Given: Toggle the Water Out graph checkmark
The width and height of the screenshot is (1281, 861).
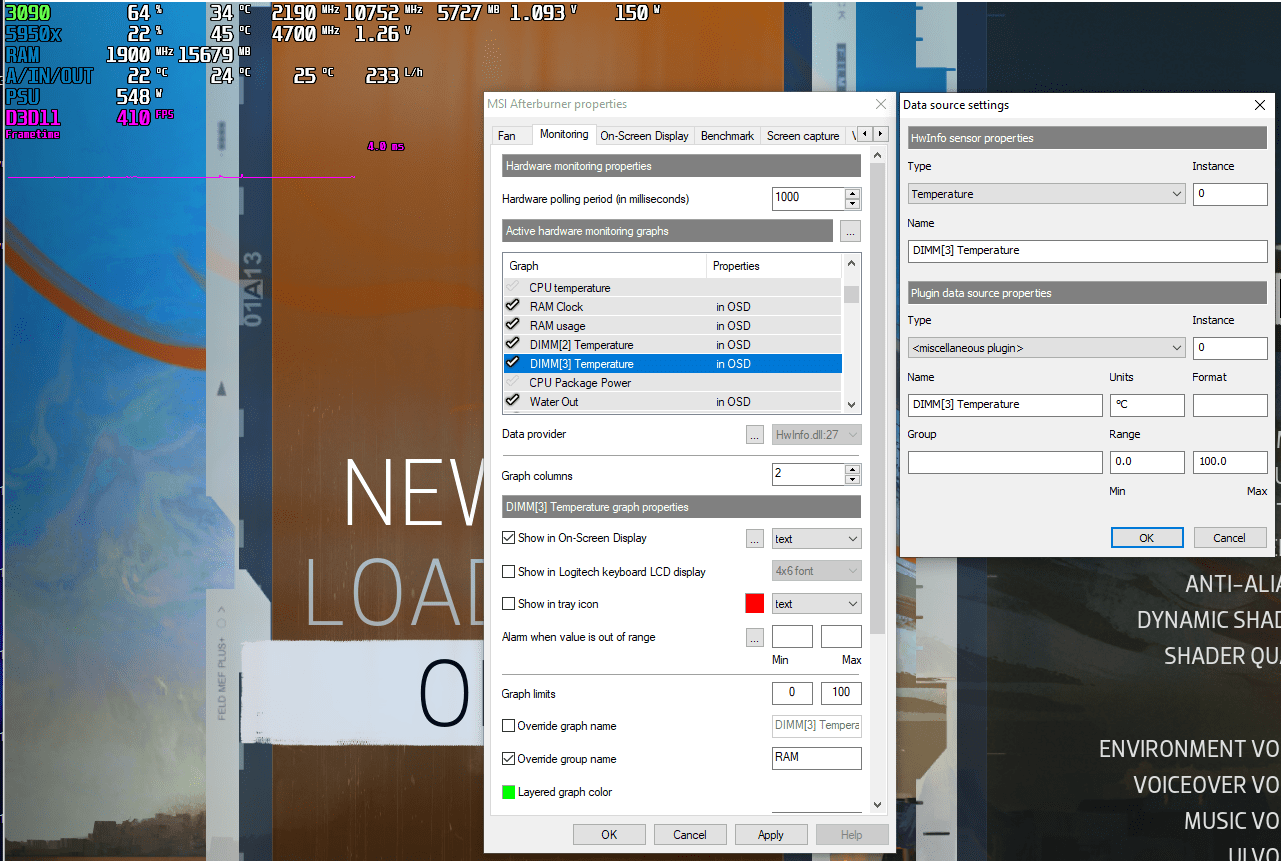Looking at the screenshot, I should coord(512,402).
